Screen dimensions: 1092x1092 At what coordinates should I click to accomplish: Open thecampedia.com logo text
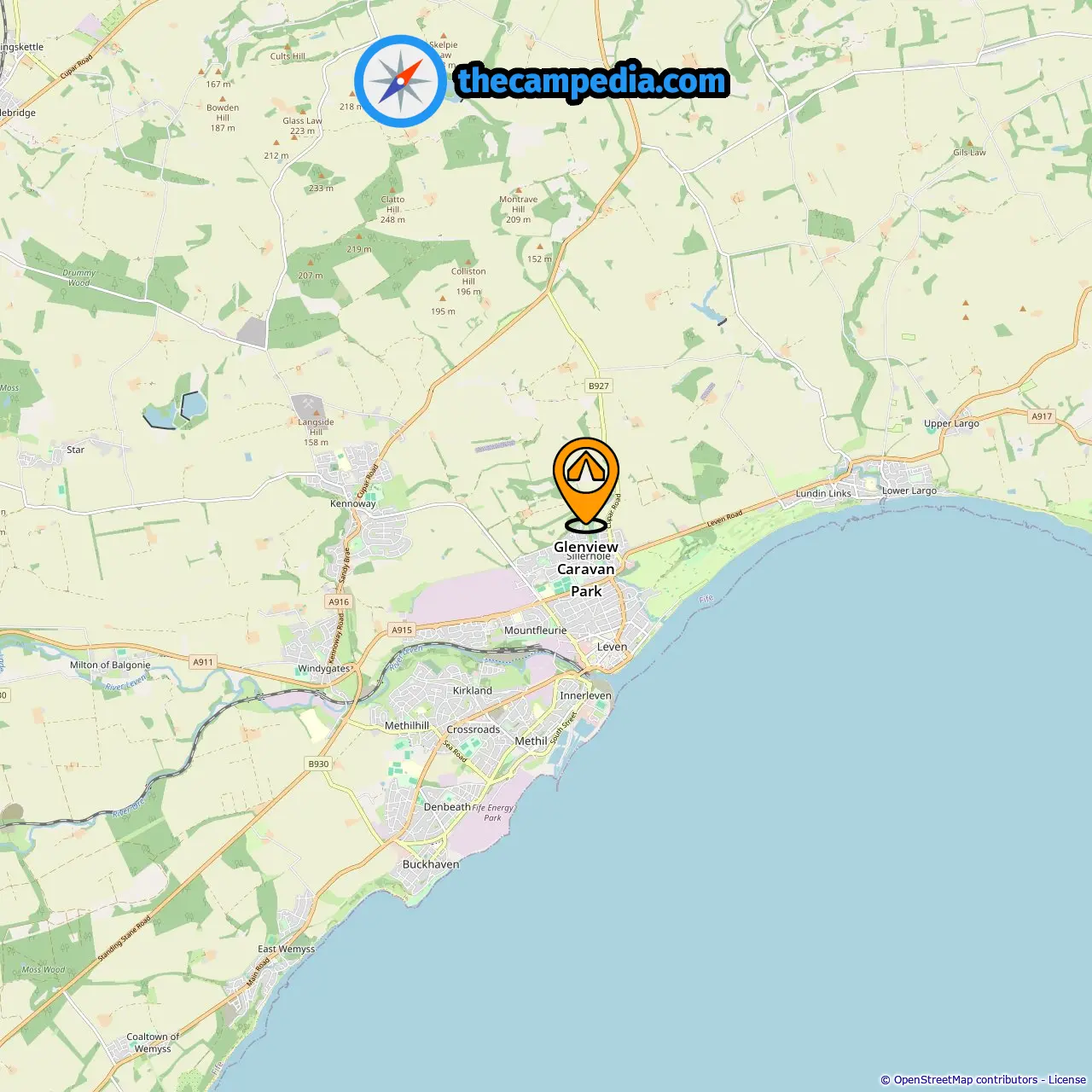coord(592,81)
